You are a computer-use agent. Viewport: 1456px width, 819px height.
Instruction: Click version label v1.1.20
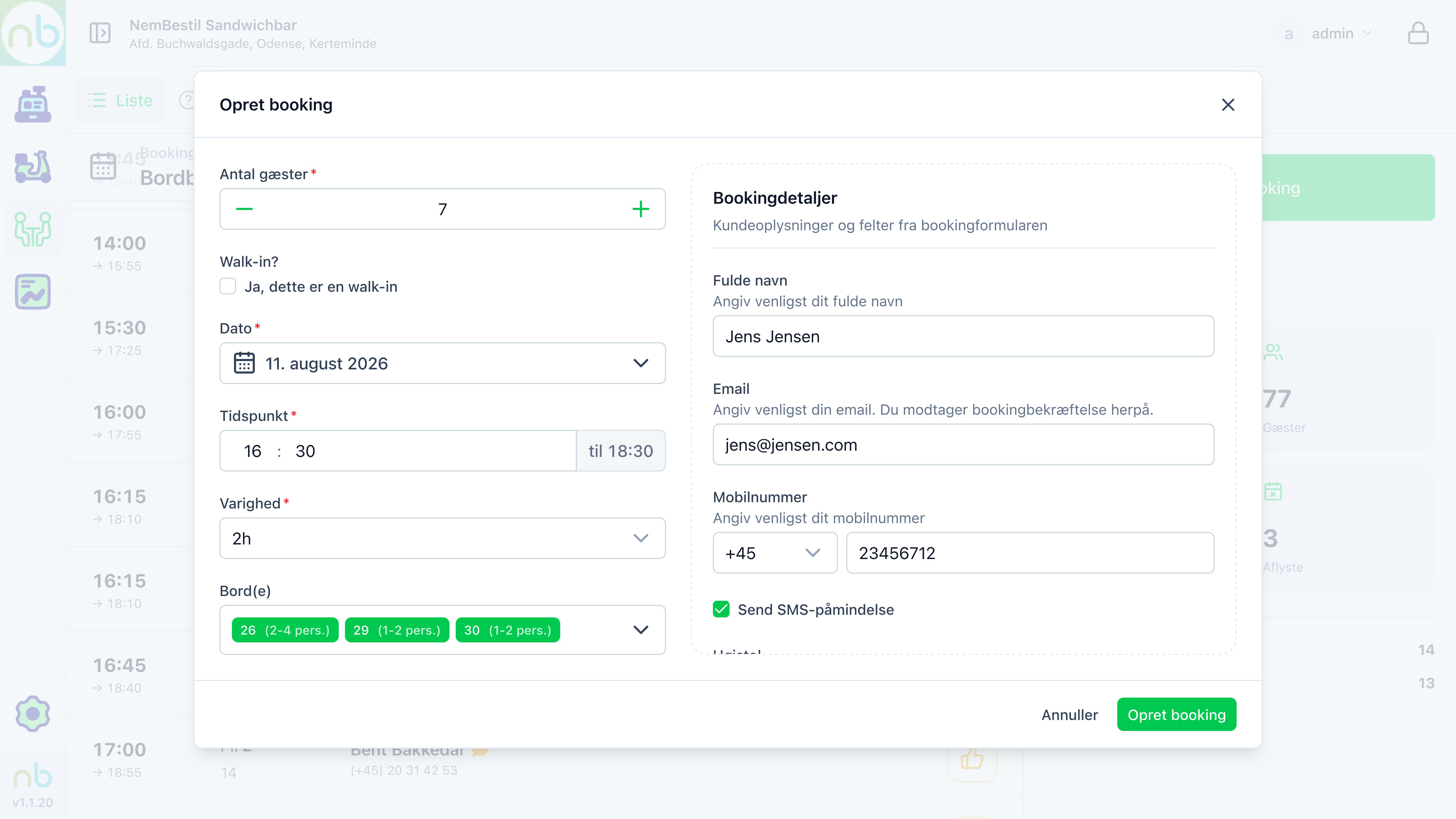pyautogui.click(x=33, y=803)
